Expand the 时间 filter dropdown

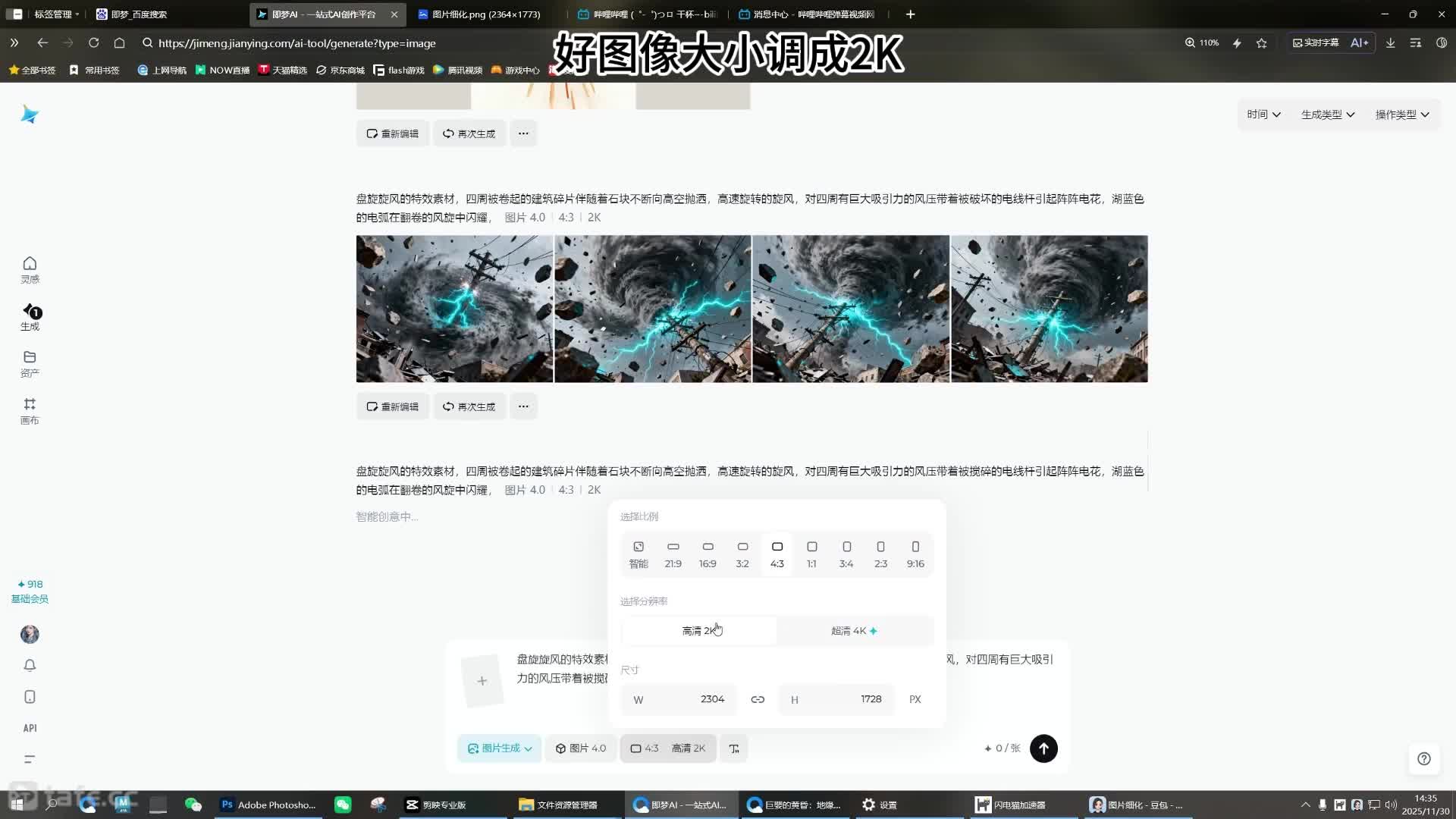(x=1263, y=115)
